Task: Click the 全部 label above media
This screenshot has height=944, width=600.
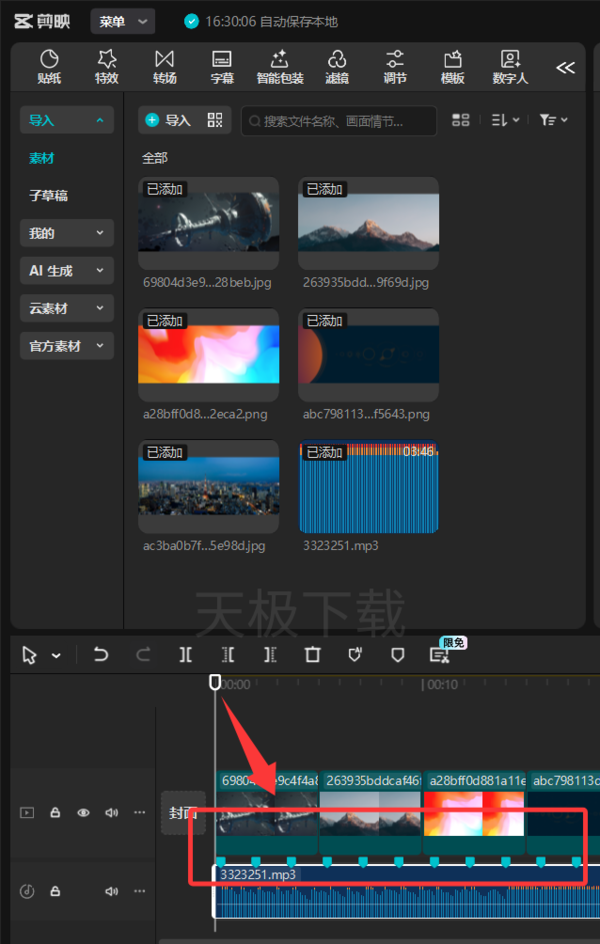Action: tap(155, 158)
